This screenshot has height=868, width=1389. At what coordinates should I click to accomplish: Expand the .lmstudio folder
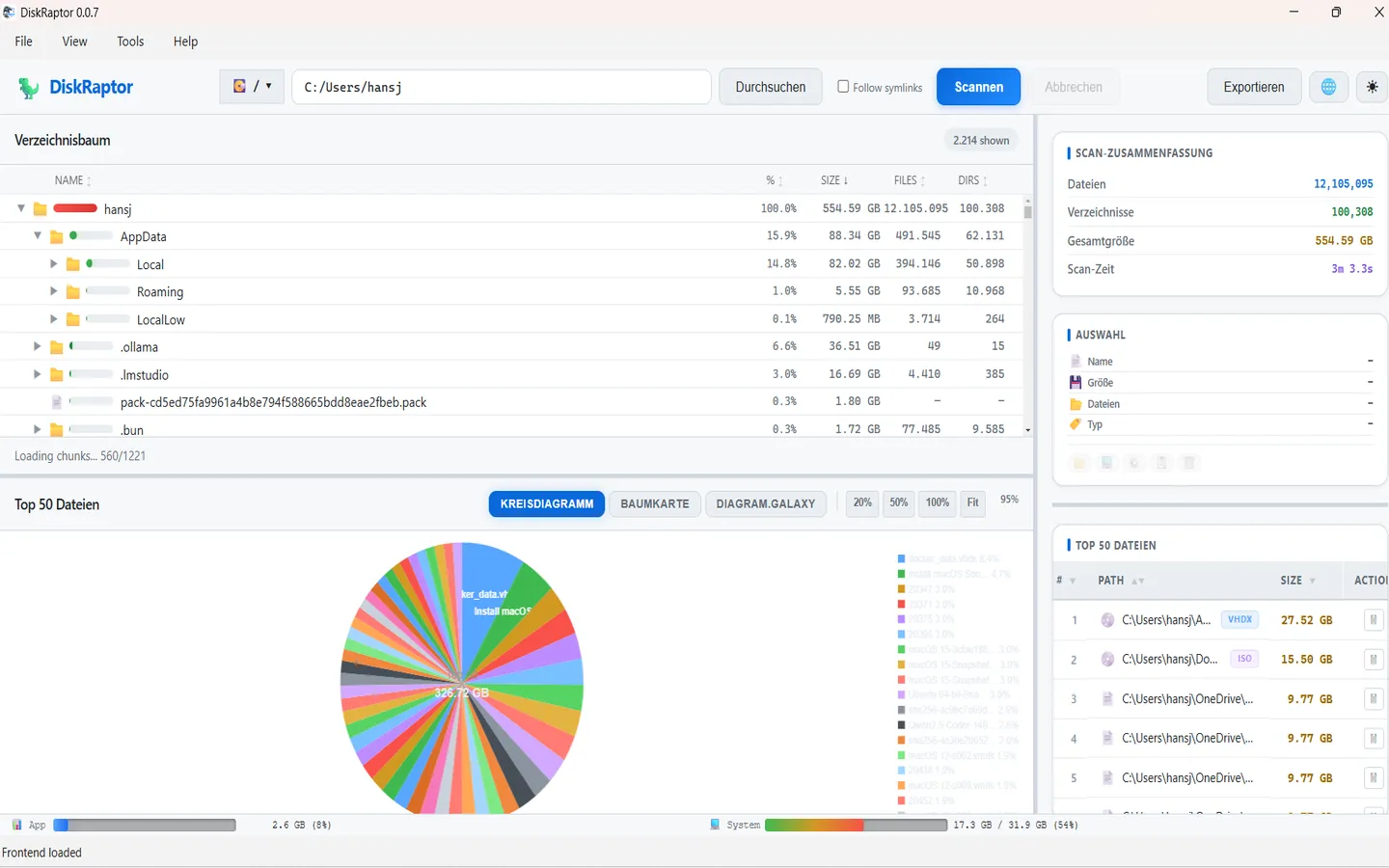38,374
